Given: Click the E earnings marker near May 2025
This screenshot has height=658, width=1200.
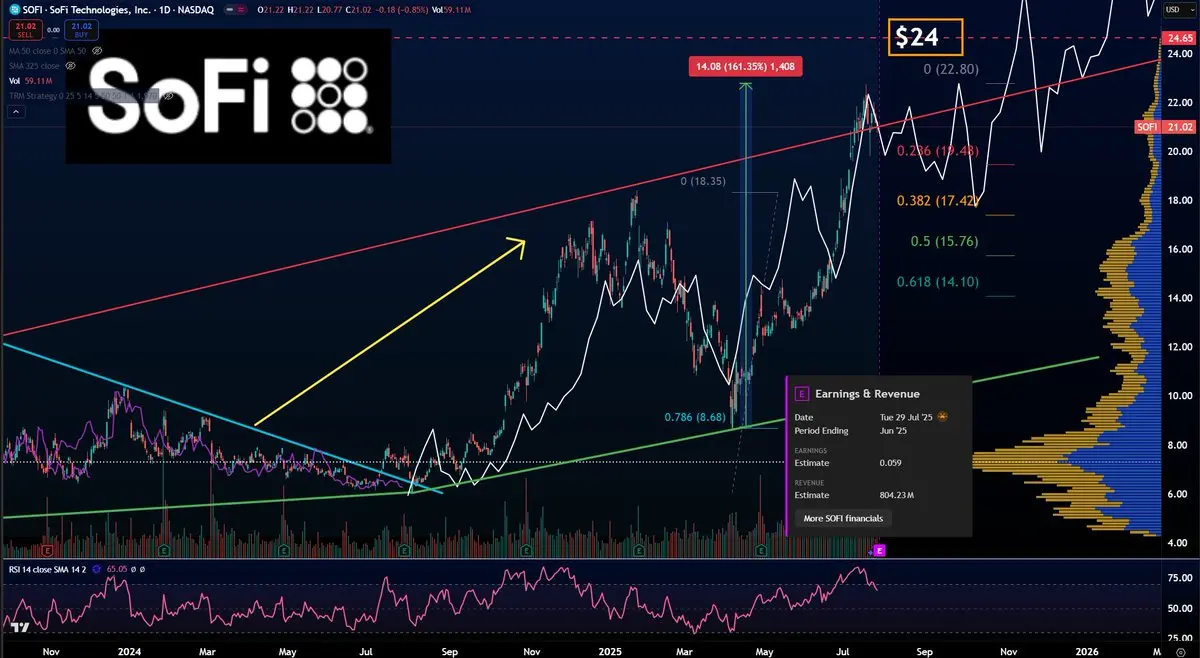Looking at the screenshot, I should coord(761,550).
